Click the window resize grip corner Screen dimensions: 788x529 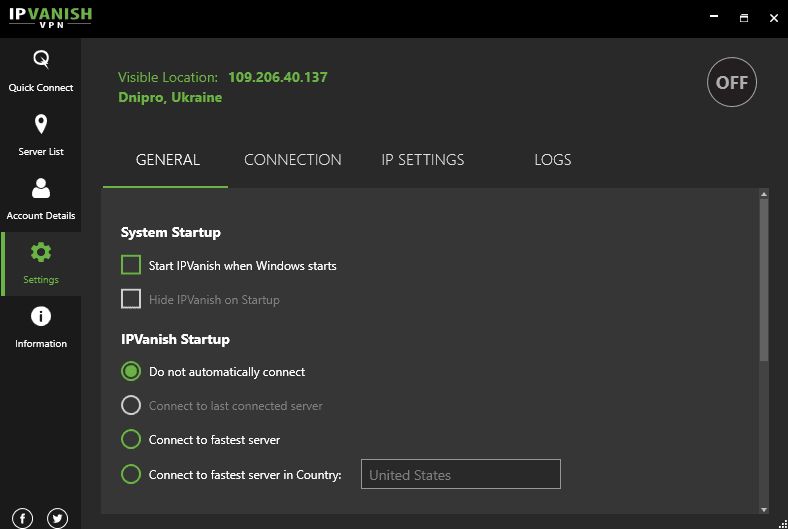(x=782, y=523)
